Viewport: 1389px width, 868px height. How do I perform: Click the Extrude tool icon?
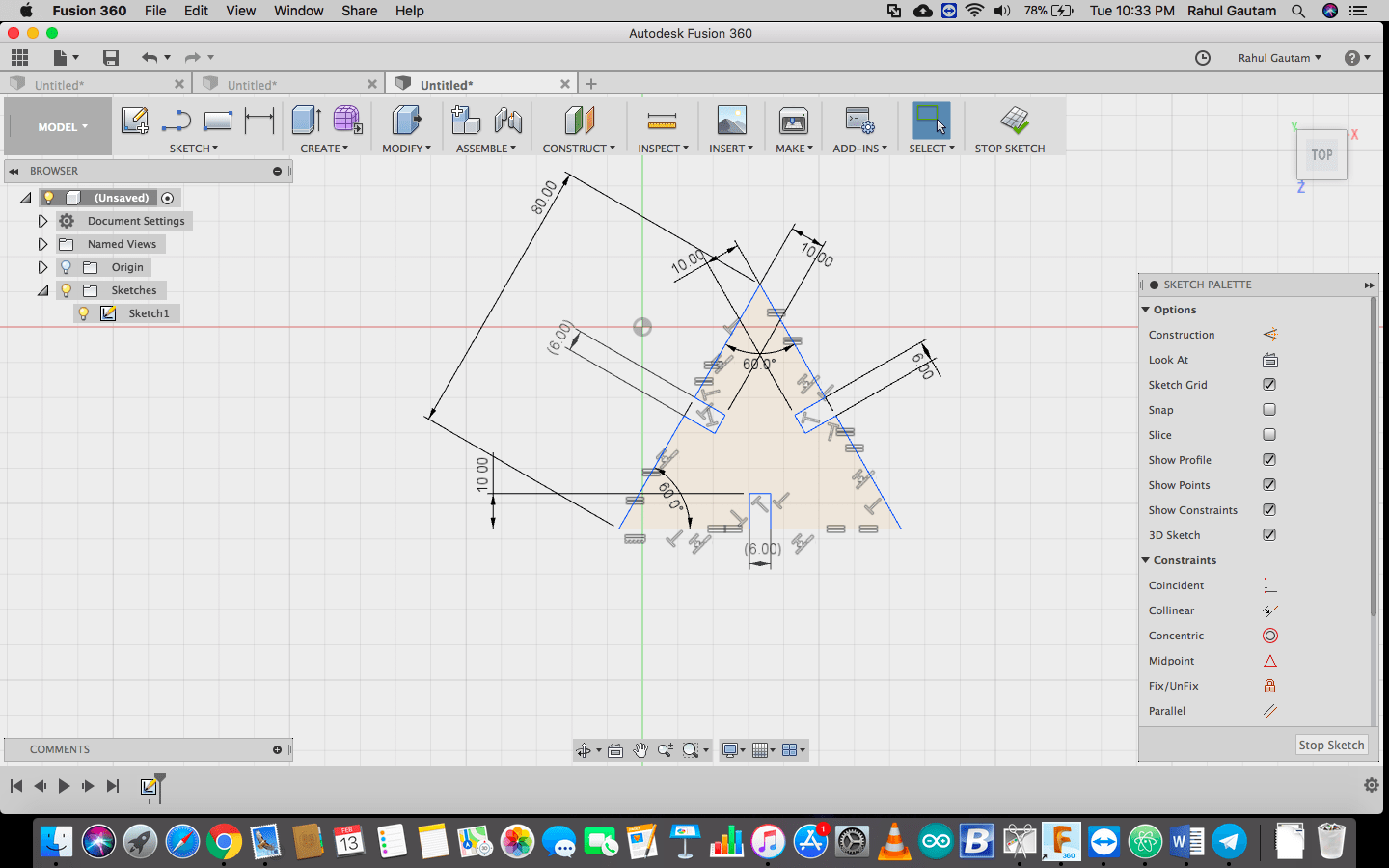coord(306,121)
